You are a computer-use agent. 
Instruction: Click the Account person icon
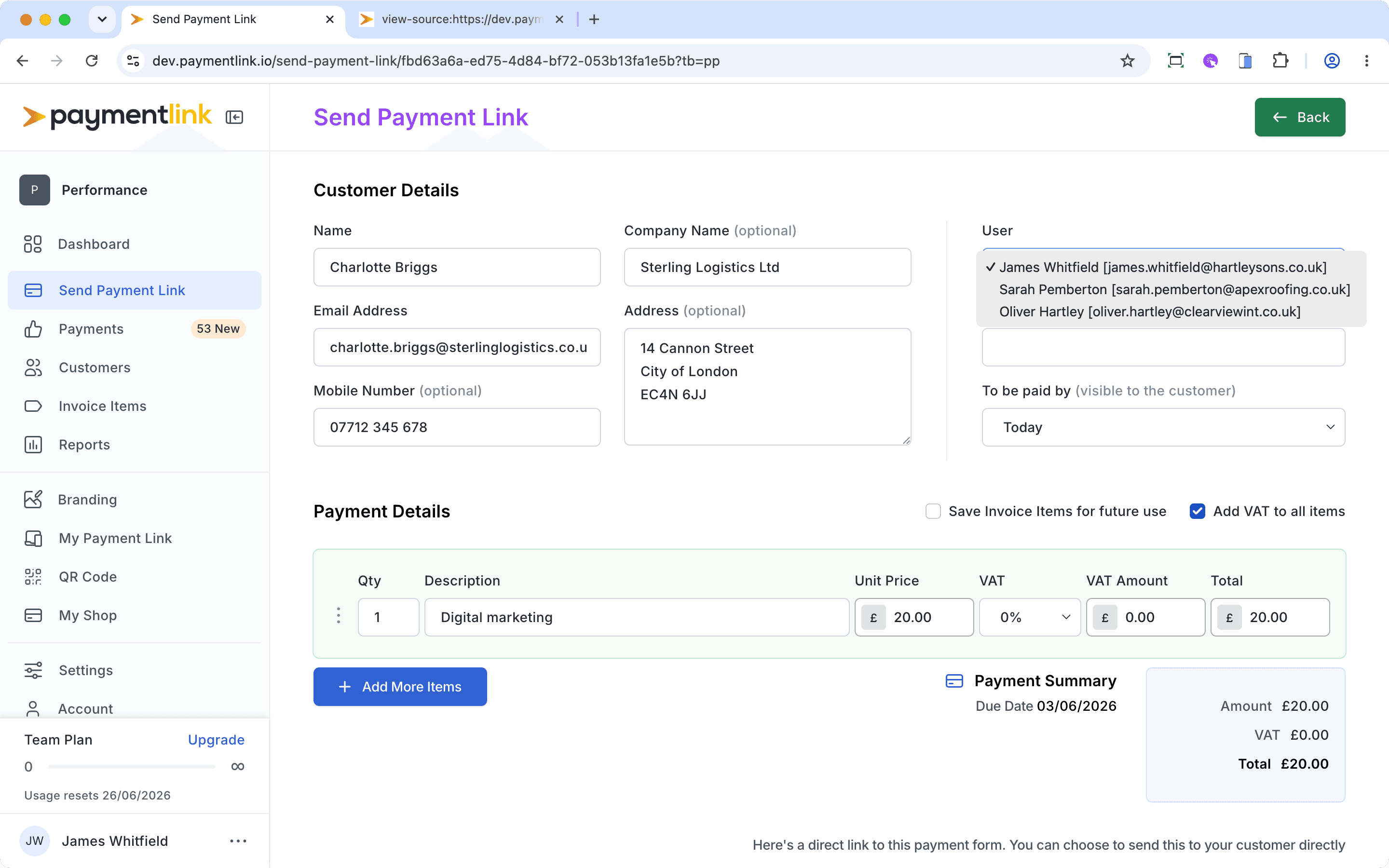point(33,708)
